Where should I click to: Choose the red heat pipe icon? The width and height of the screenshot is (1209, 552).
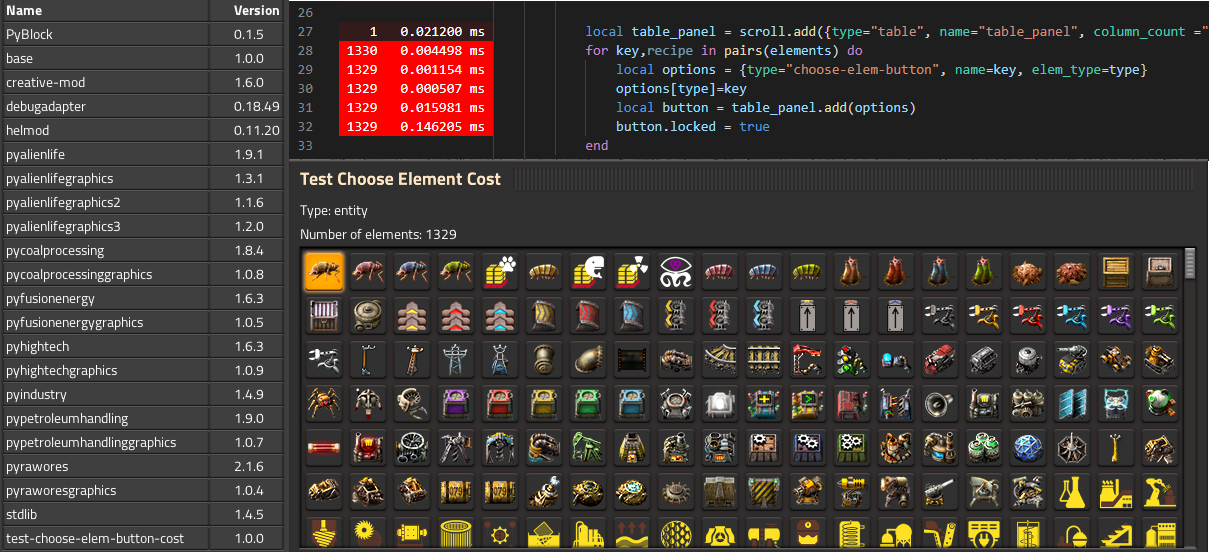click(x=323, y=446)
